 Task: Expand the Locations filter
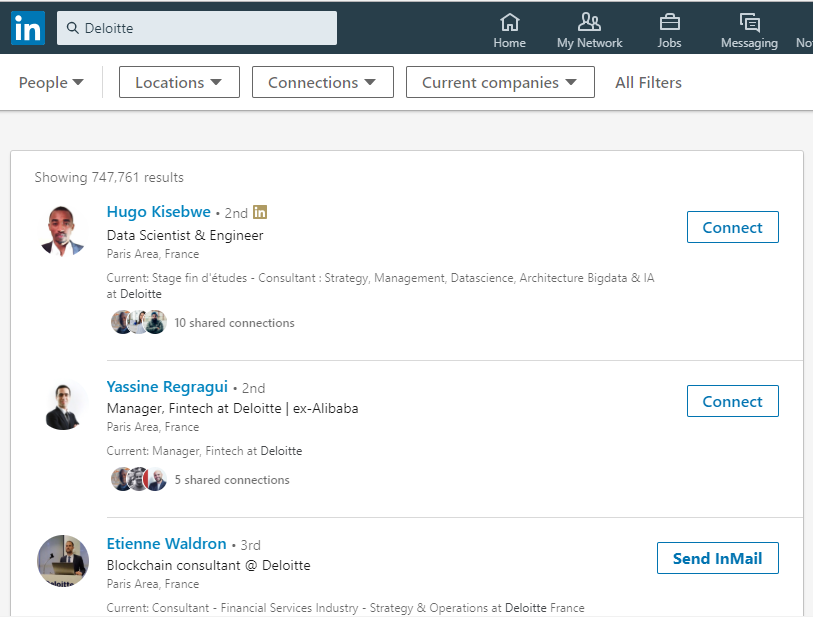coord(179,82)
